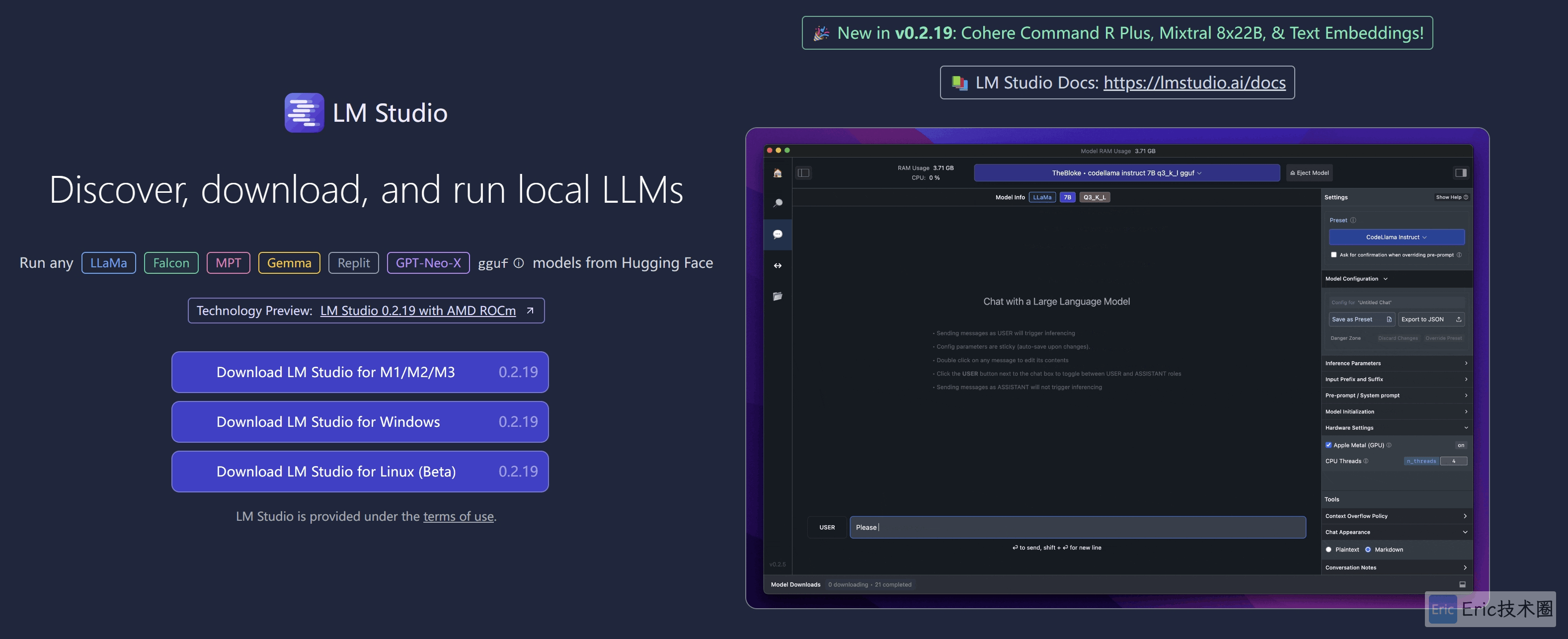Toggle the GPU 'on' switch label

pyautogui.click(x=1461, y=445)
